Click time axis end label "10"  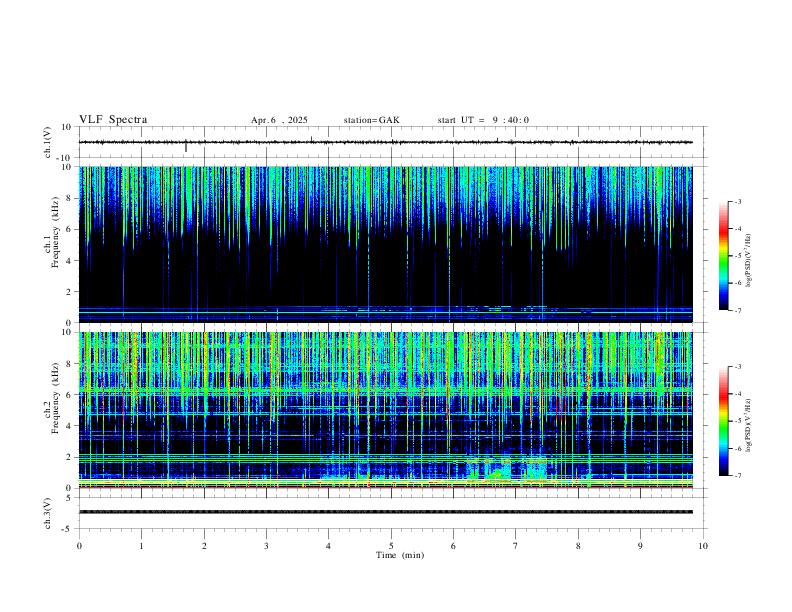tap(703, 546)
